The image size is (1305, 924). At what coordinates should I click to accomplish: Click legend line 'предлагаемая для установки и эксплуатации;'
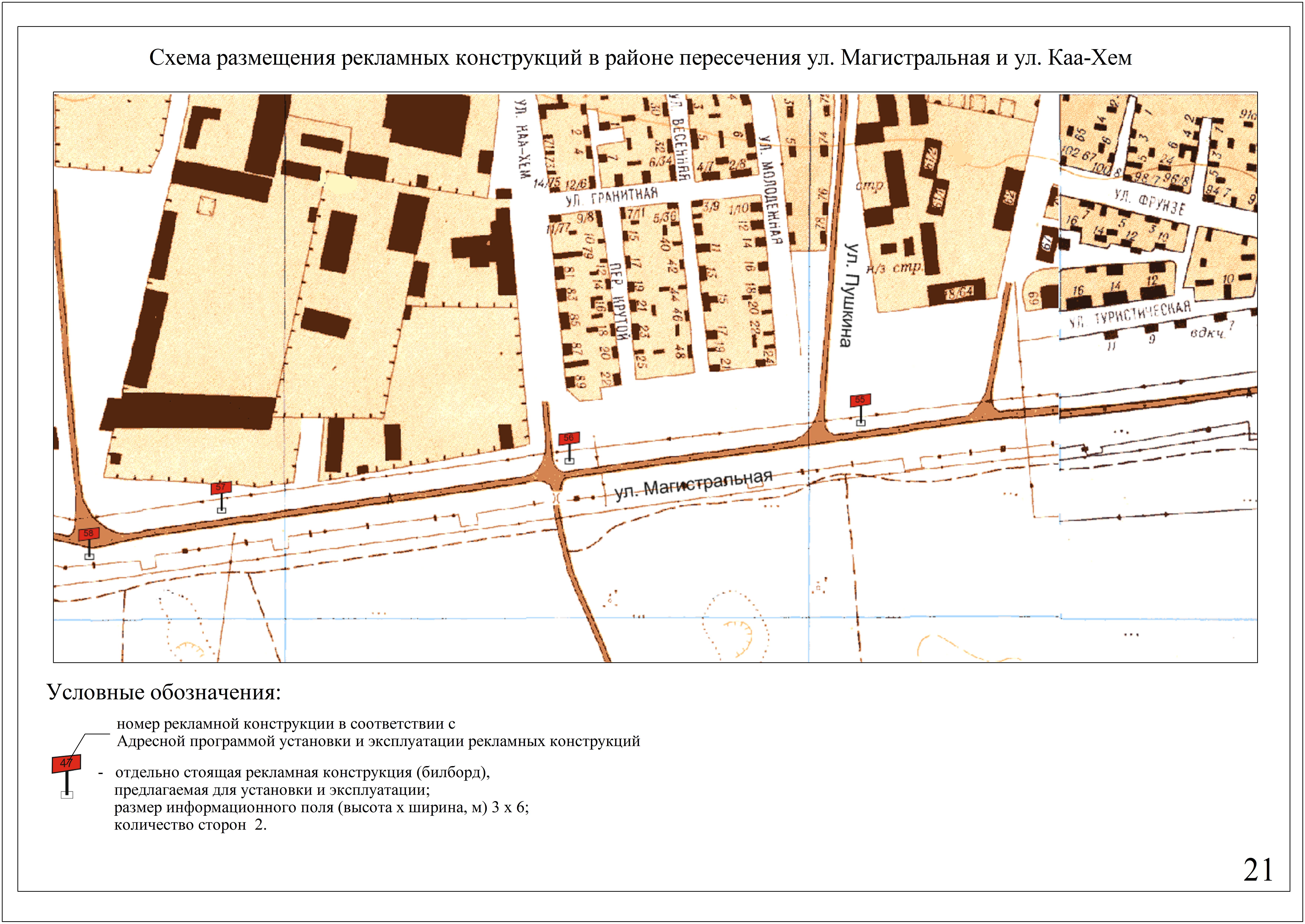tap(272, 790)
